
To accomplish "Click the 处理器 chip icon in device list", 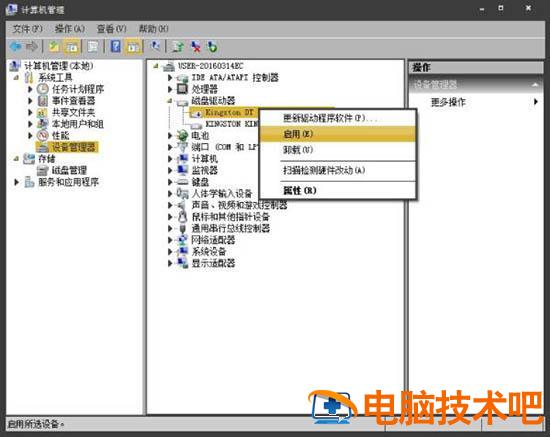I will tap(182, 89).
